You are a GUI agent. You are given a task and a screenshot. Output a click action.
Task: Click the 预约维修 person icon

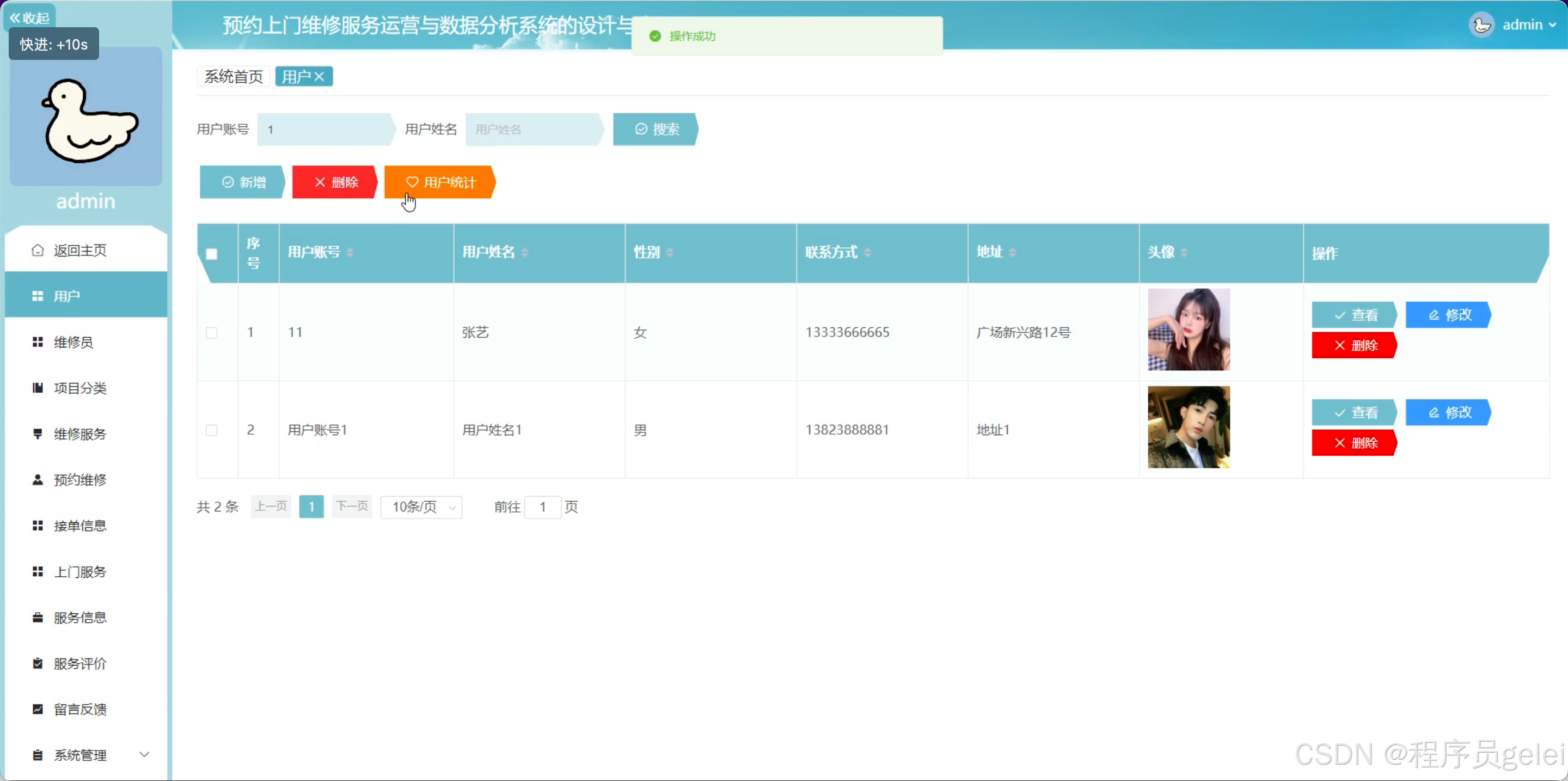pos(38,480)
